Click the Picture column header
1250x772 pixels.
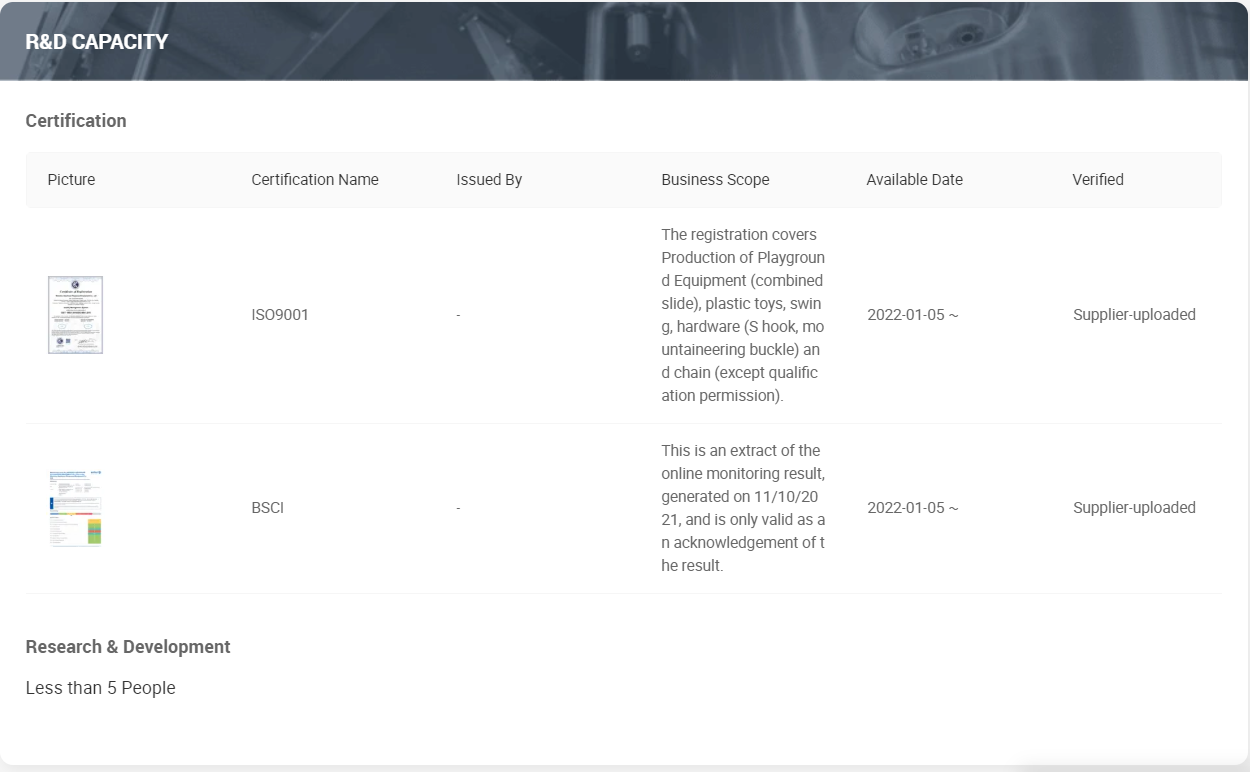pos(71,180)
